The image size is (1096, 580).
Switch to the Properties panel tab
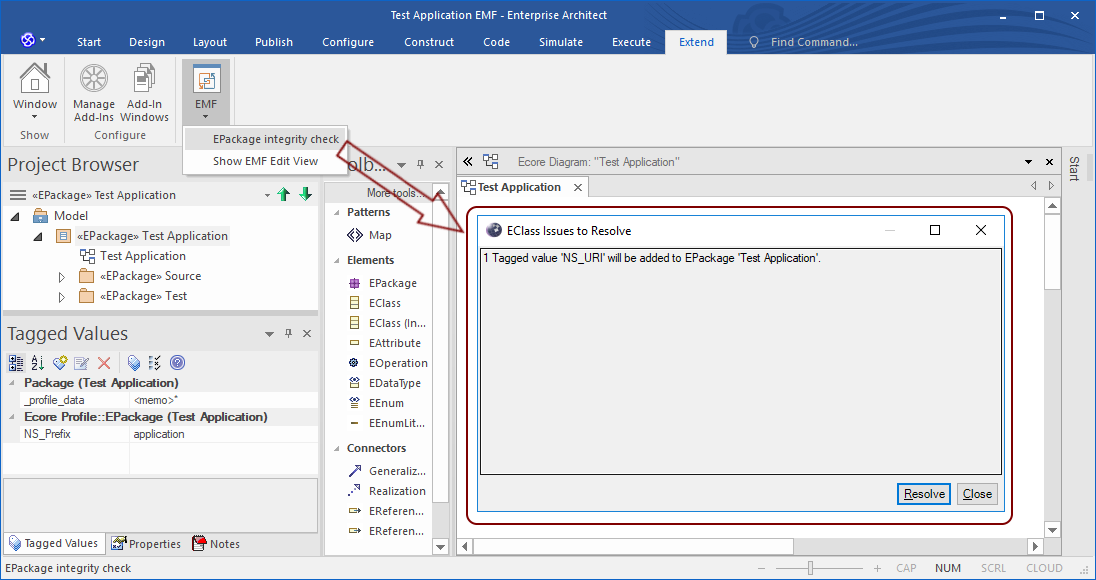click(146, 544)
